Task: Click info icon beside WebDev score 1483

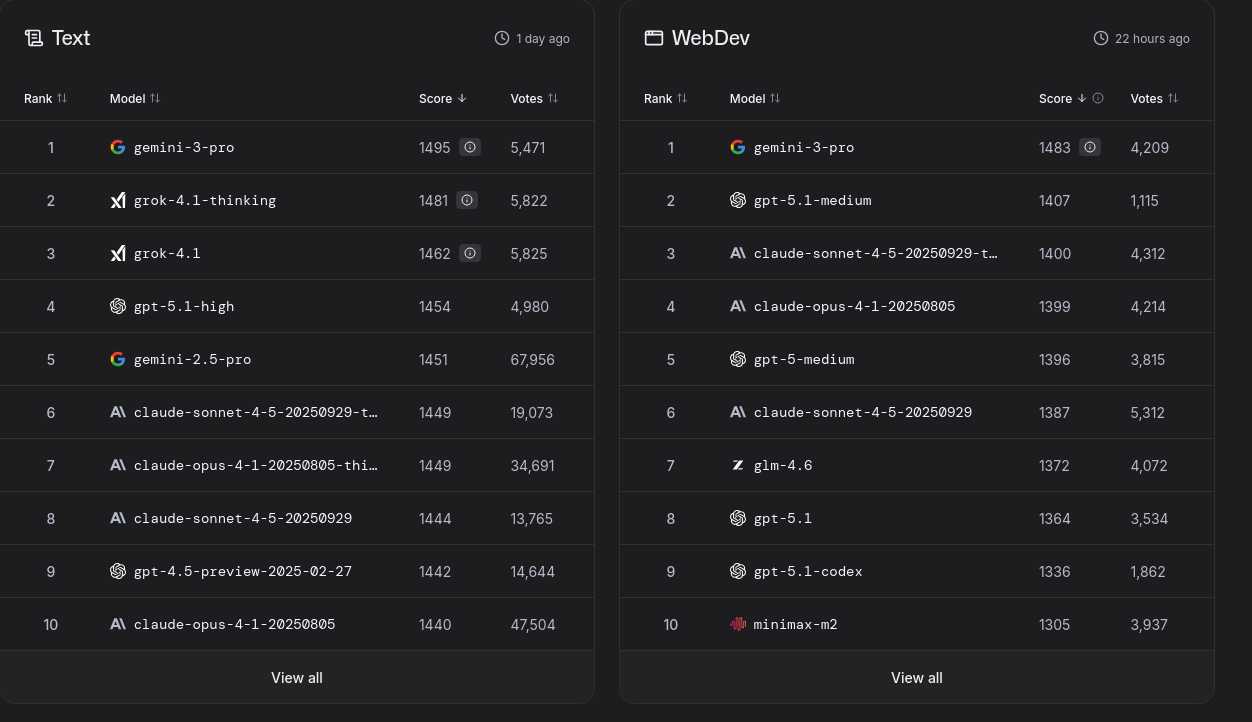Action: click(1090, 147)
